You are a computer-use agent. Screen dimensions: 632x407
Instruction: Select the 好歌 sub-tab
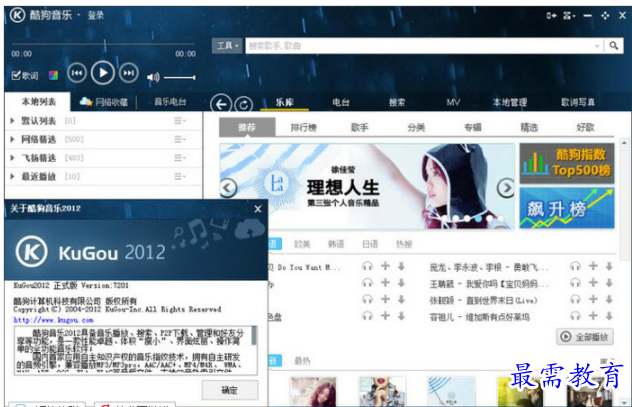pos(585,128)
